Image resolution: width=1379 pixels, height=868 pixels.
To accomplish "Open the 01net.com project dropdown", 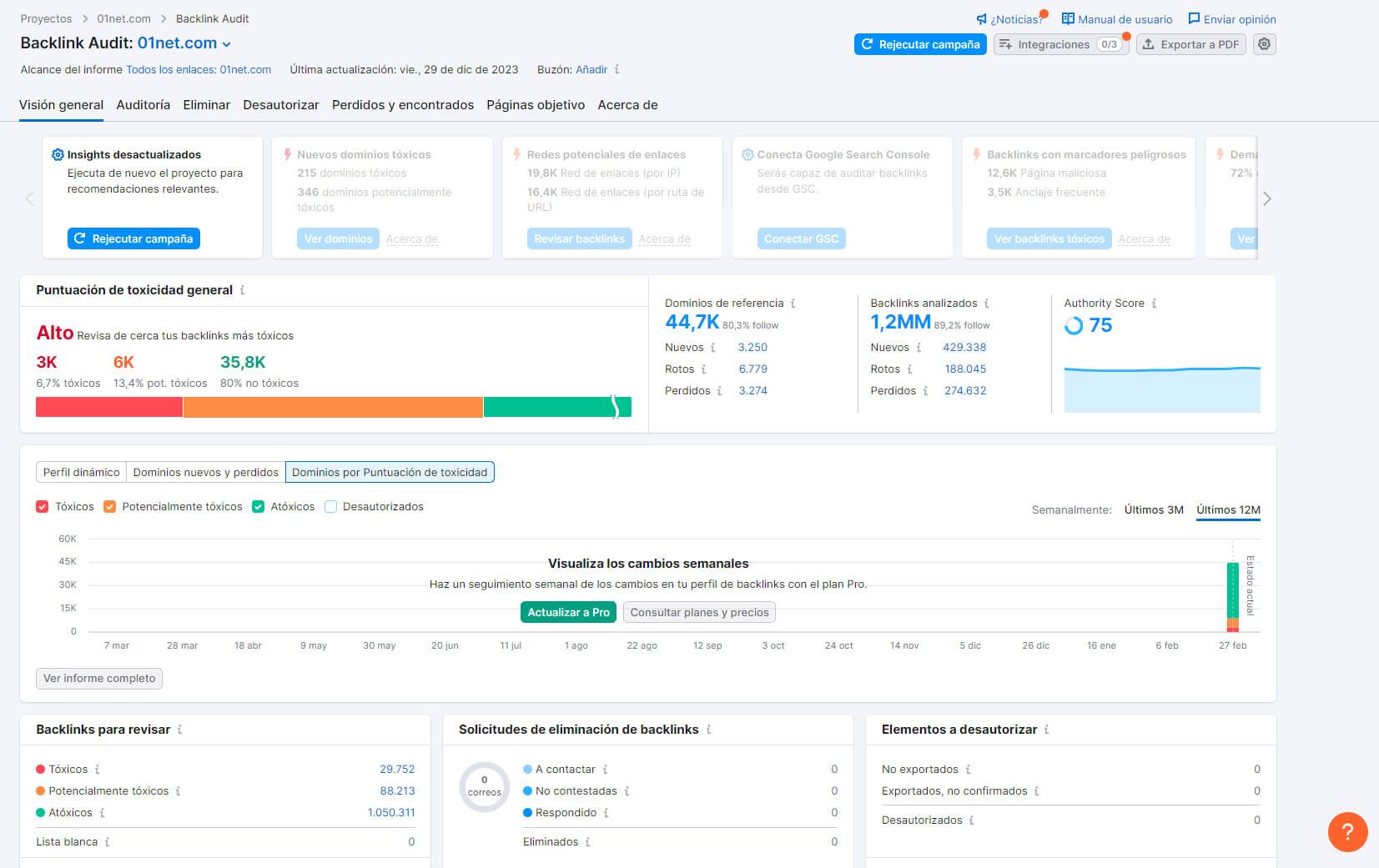I will pos(184,43).
